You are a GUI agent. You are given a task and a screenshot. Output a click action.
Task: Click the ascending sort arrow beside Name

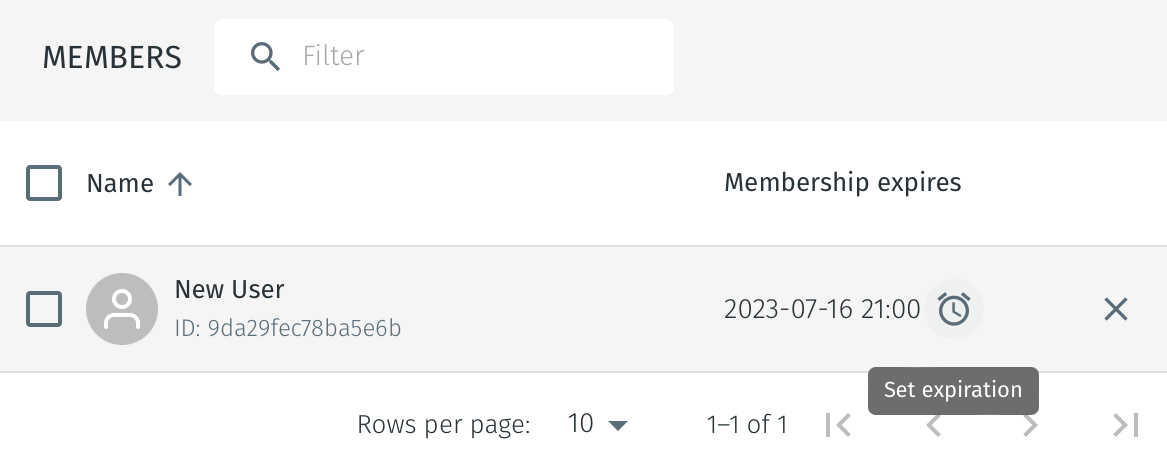[180, 184]
